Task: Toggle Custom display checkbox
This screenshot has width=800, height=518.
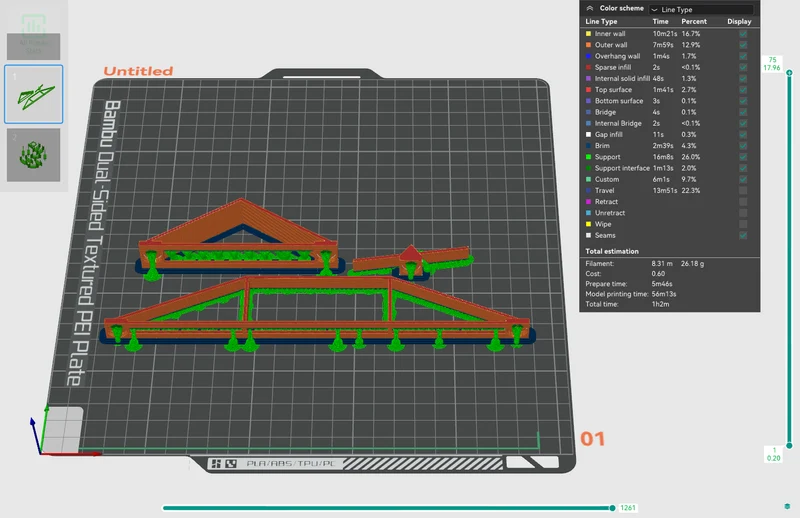Action: (x=743, y=180)
